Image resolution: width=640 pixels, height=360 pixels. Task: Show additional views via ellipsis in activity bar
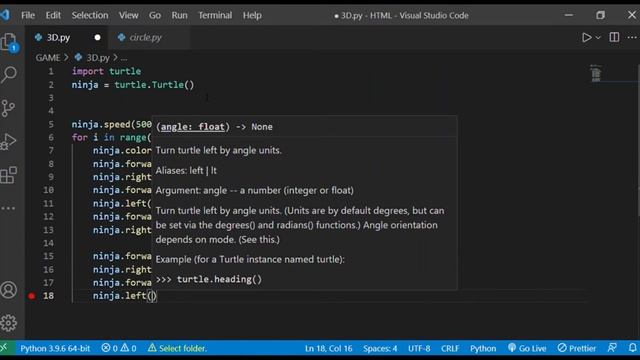[9, 208]
